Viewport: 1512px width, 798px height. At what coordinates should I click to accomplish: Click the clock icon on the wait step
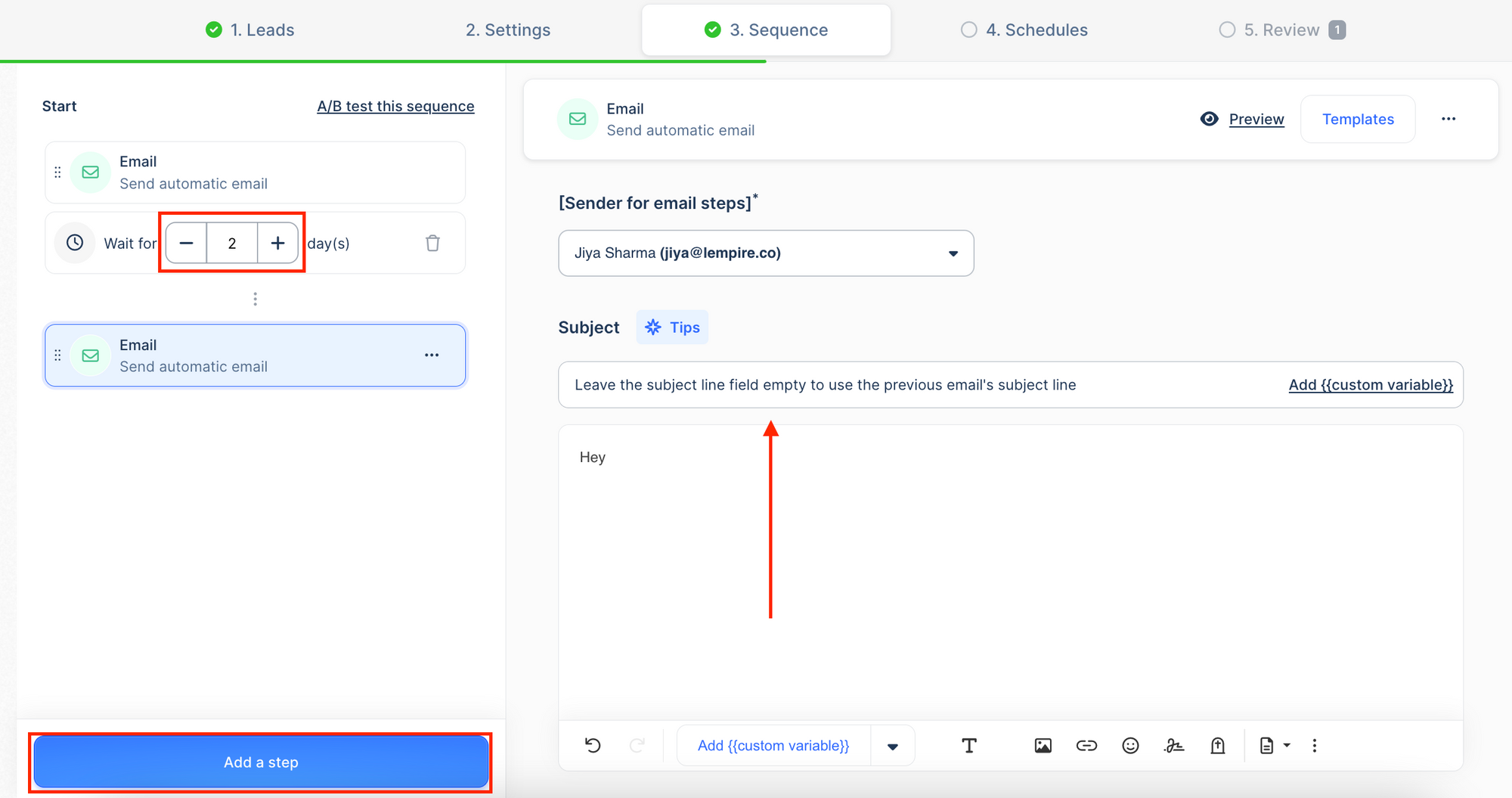coord(74,243)
